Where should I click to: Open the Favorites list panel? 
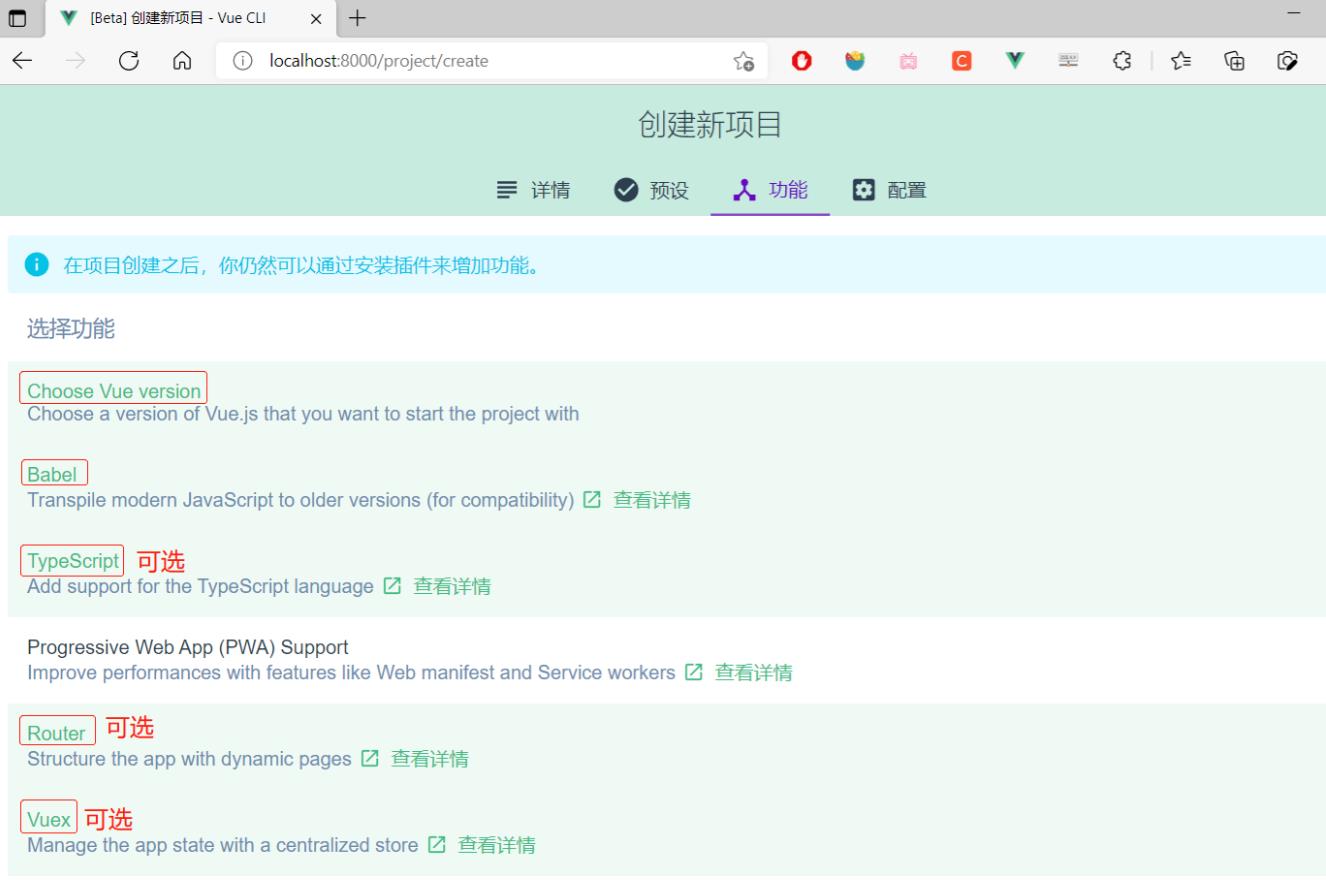tap(1183, 62)
